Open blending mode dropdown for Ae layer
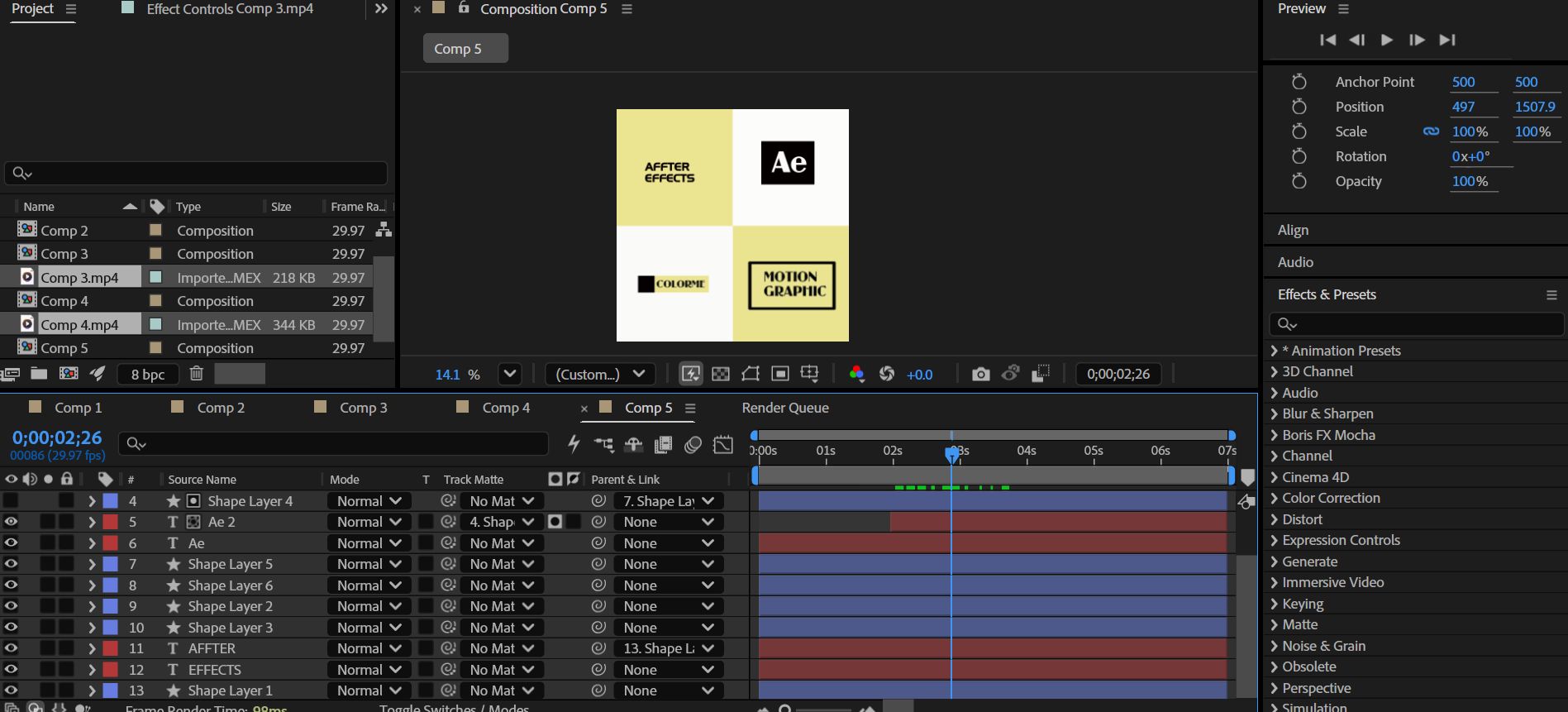 click(369, 543)
